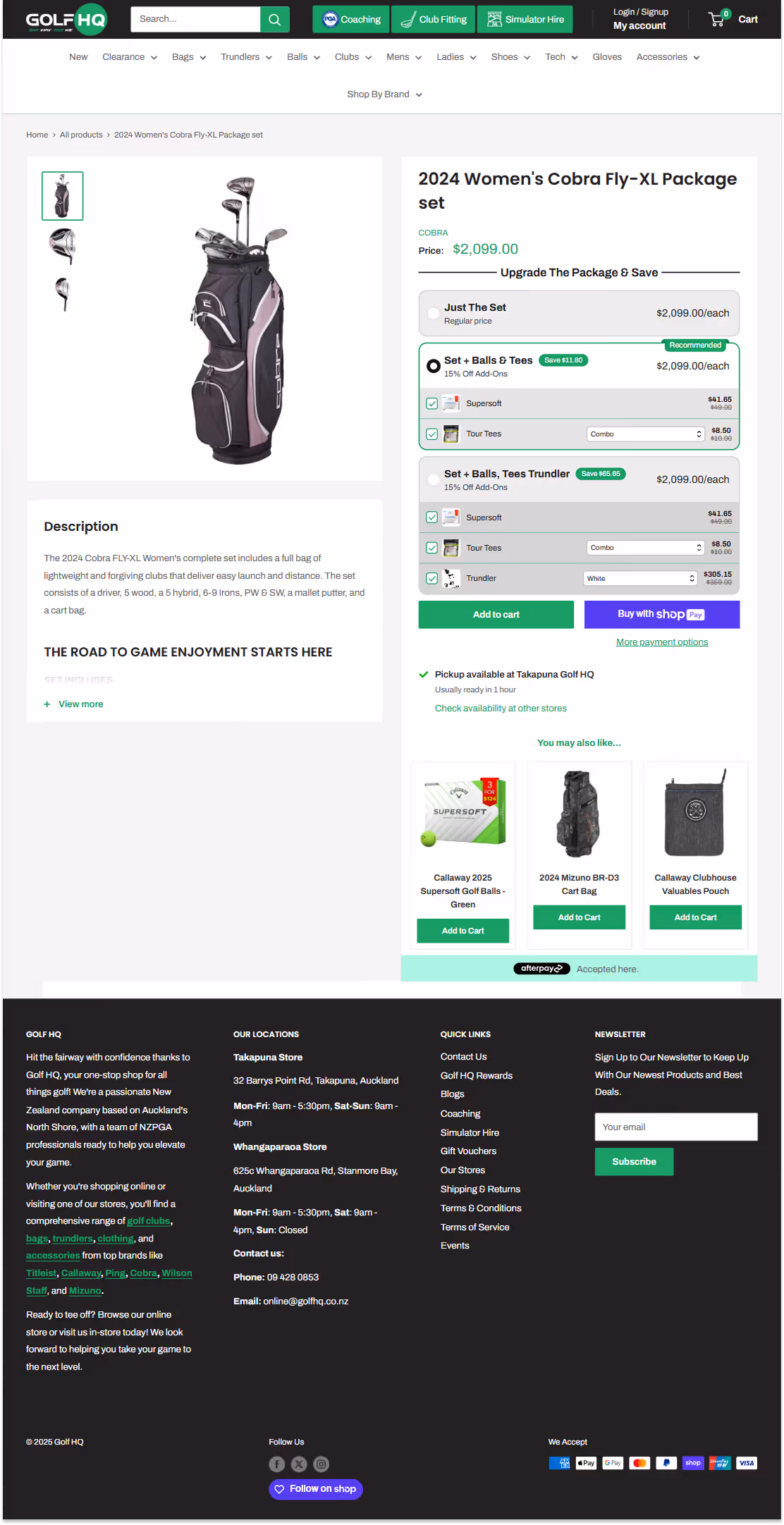Screen dimensions: 784x1525
Task: Click Check availability at other stores link
Action: (x=501, y=709)
